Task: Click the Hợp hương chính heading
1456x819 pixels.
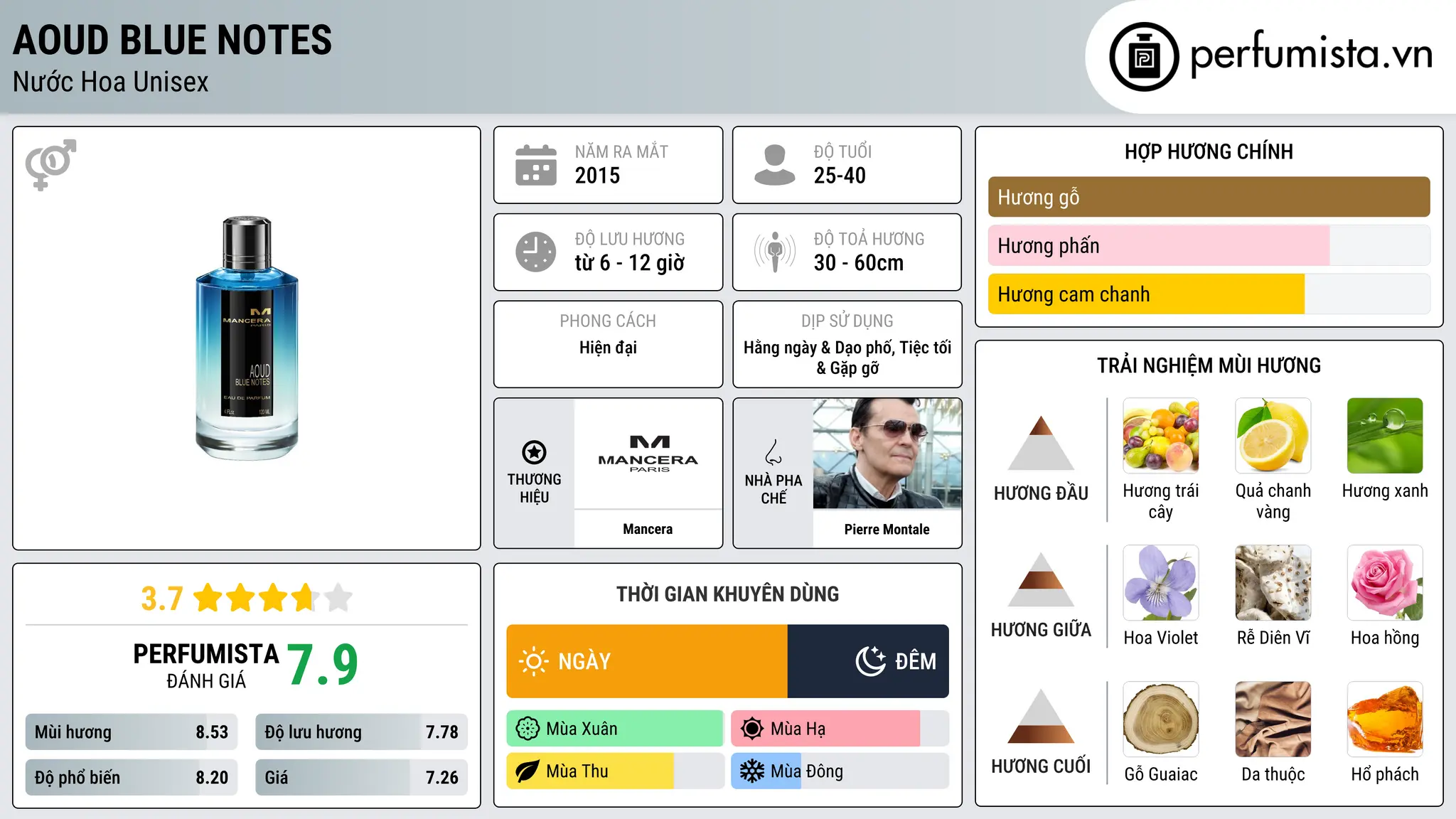Action: (1209, 151)
